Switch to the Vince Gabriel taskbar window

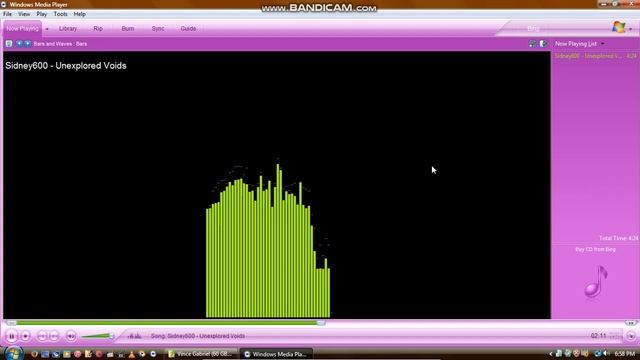pos(201,354)
